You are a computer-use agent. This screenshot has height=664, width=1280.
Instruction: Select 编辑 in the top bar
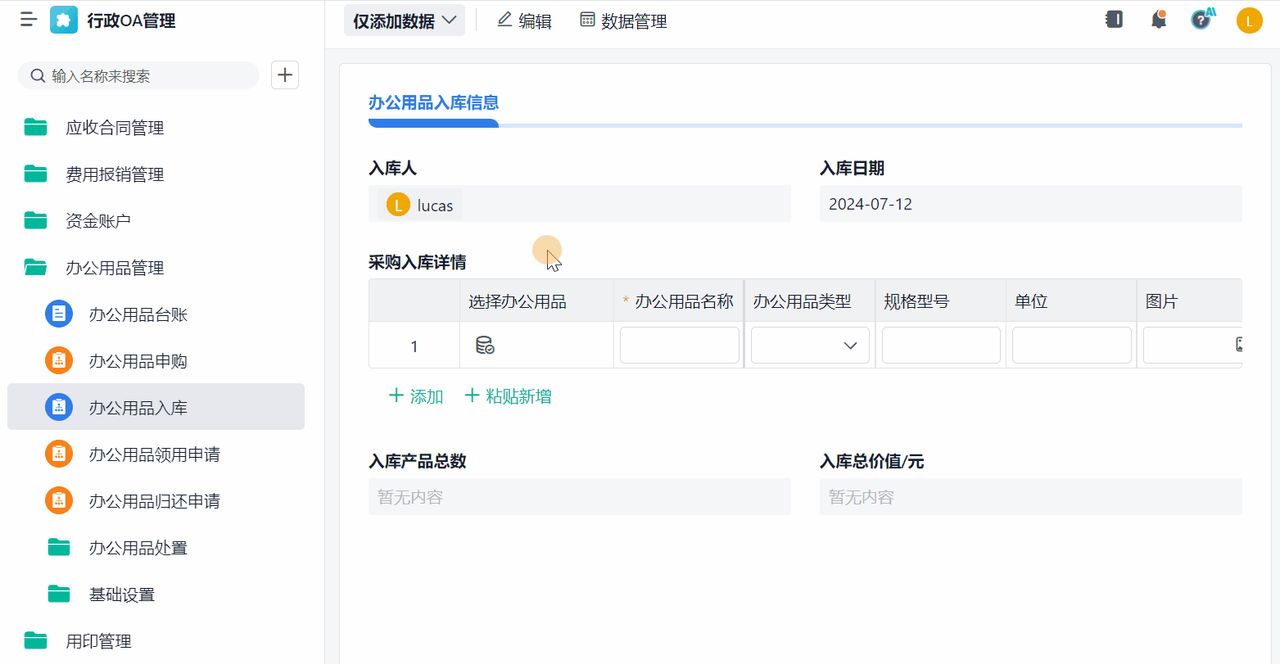tap(524, 19)
